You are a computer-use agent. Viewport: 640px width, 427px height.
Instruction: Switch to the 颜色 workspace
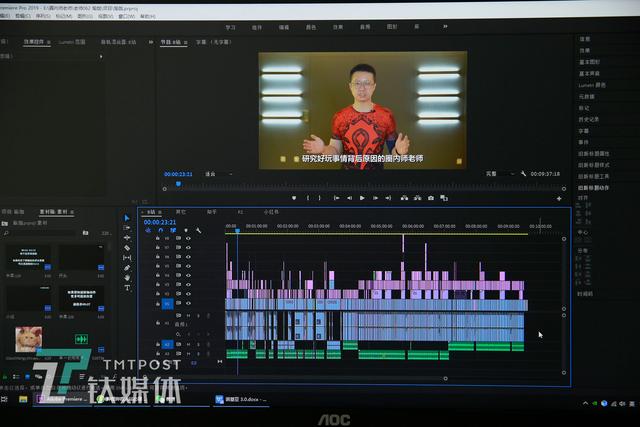click(x=311, y=27)
